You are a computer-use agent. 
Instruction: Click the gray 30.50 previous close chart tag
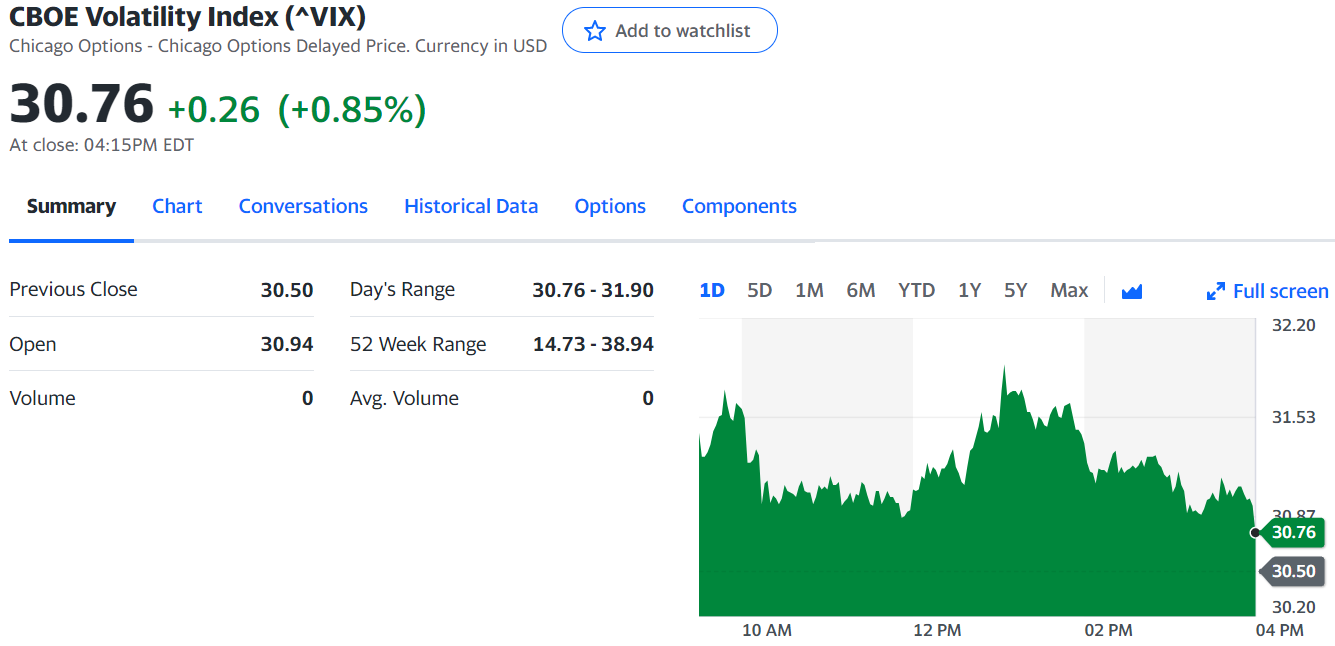[1293, 571]
